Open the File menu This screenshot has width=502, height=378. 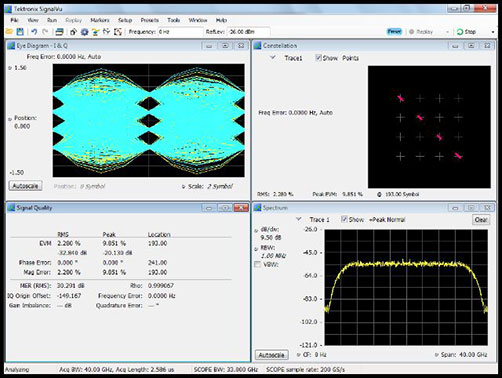[14, 20]
